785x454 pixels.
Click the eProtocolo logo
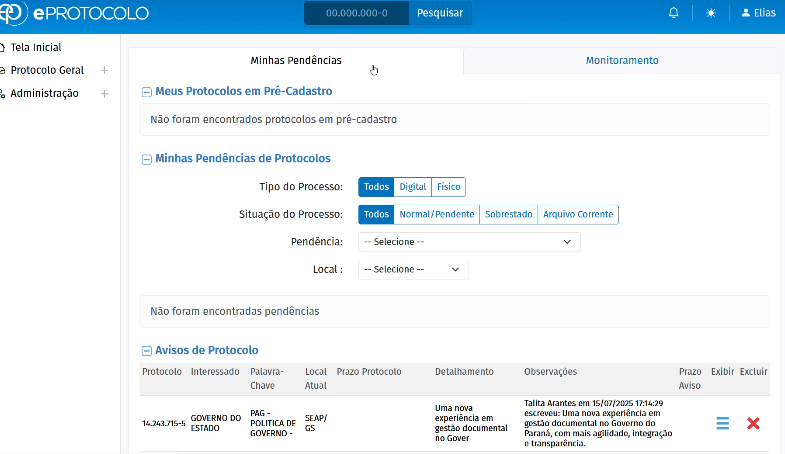(75, 13)
